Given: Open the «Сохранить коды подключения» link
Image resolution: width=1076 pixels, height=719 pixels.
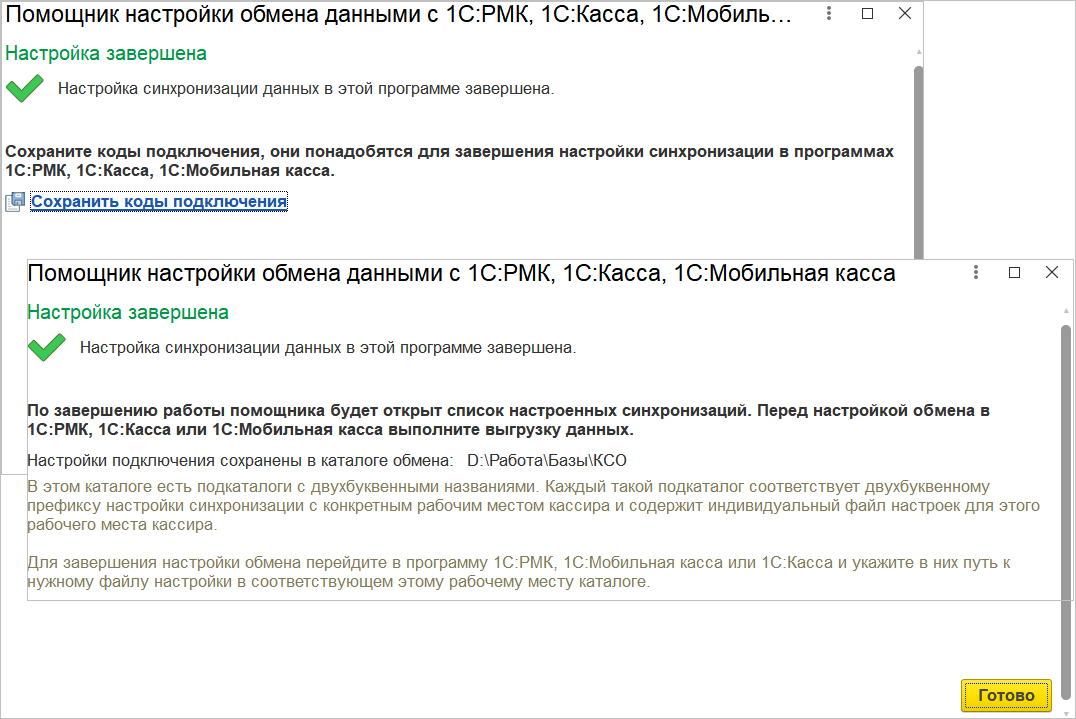Looking at the screenshot, I should [159, 202].
